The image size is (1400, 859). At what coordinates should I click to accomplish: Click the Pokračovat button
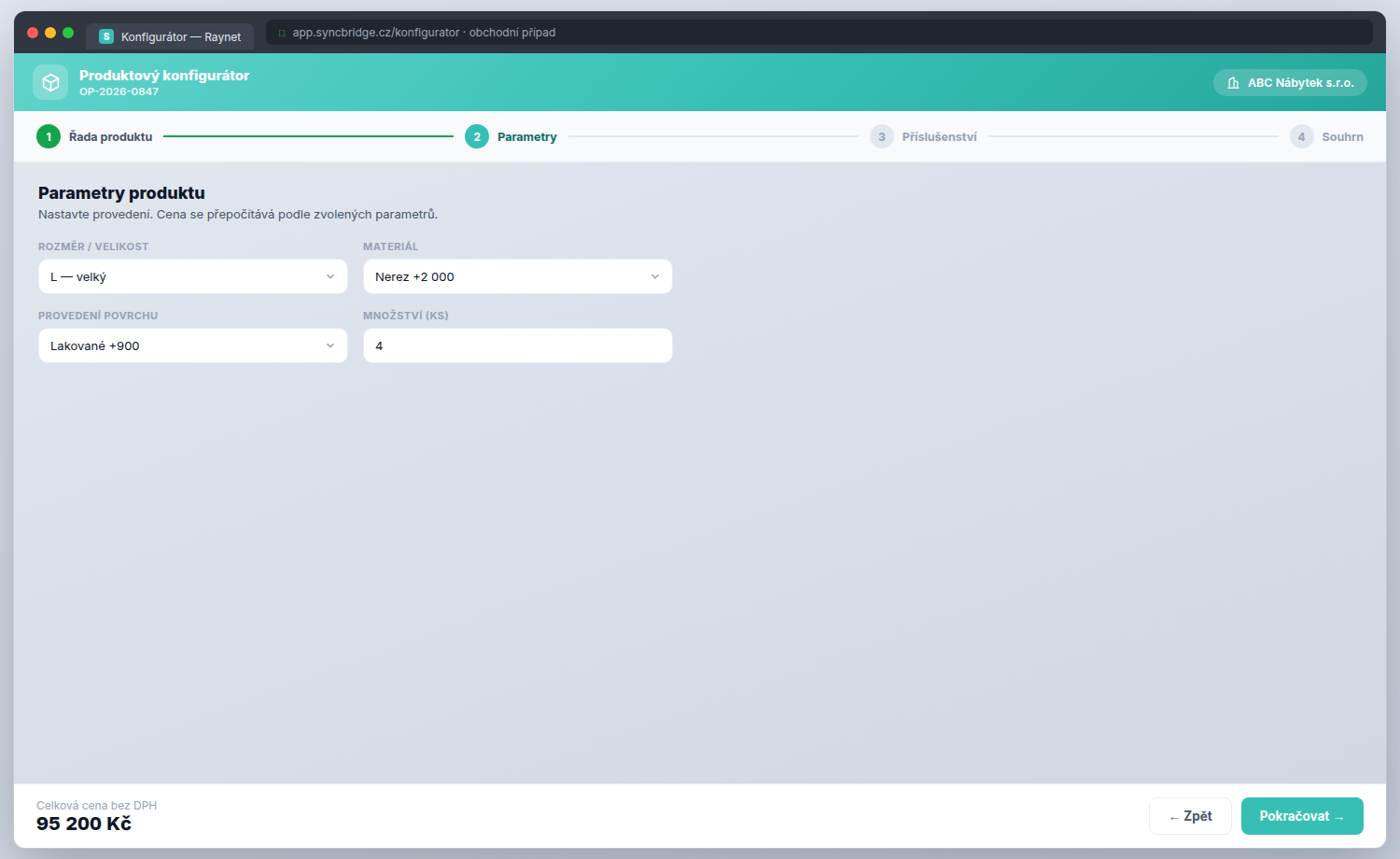click(x=1302, y=816)
